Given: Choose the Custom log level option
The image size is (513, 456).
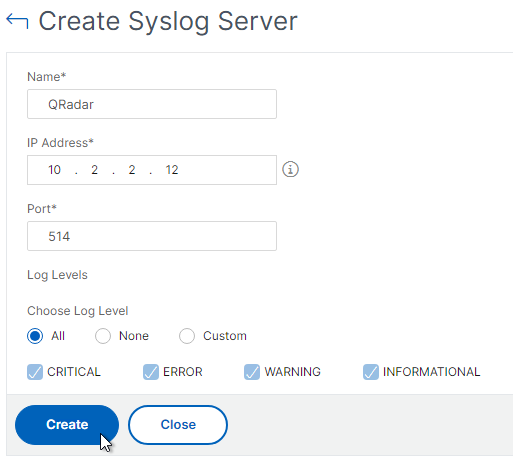Looking at the screenshot, I should tap(187, 336).
